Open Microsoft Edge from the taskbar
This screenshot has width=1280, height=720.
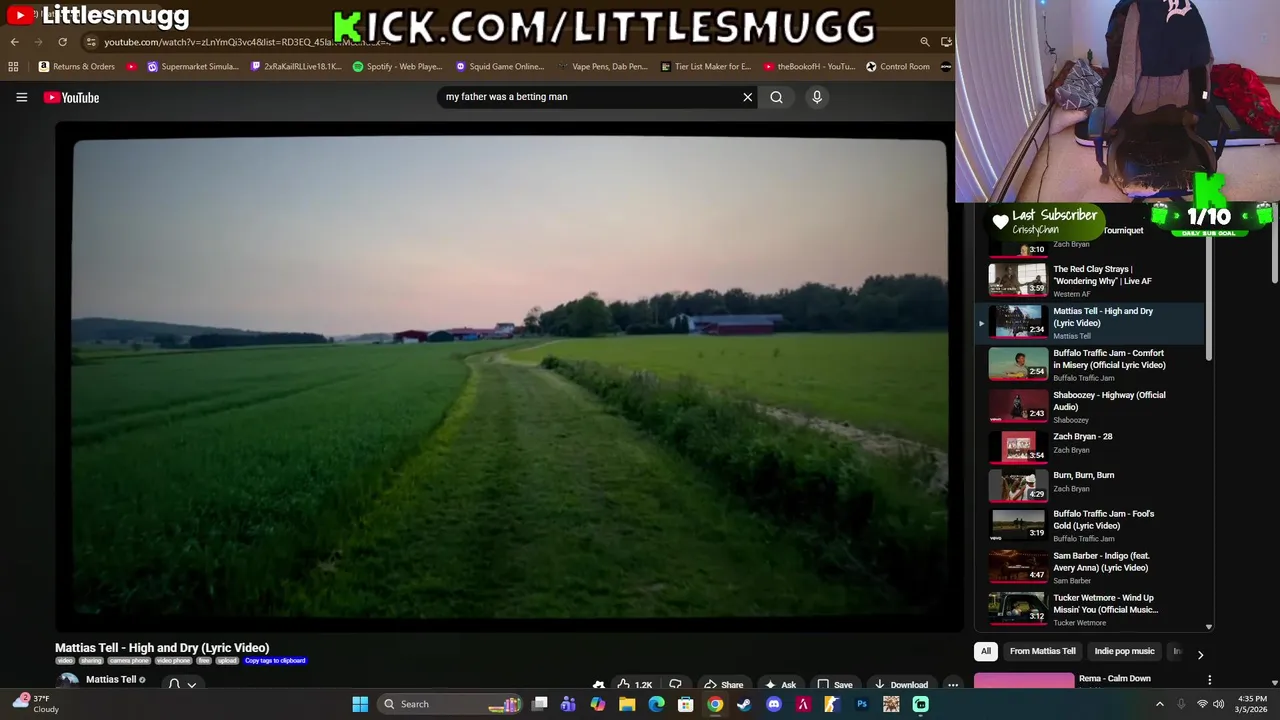click(656, 704)
